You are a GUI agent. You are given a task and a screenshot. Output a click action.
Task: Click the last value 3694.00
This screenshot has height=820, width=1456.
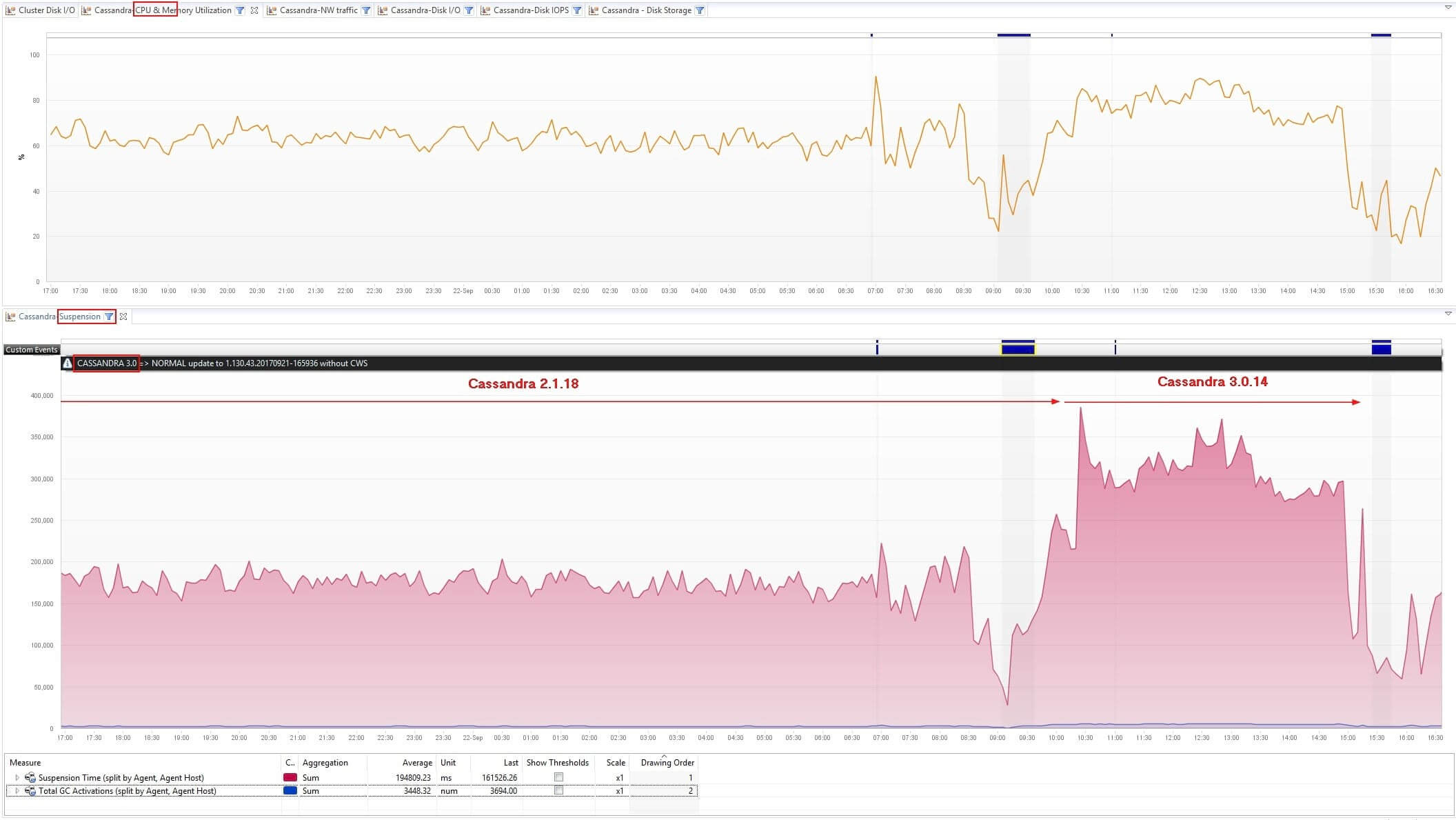503,791
